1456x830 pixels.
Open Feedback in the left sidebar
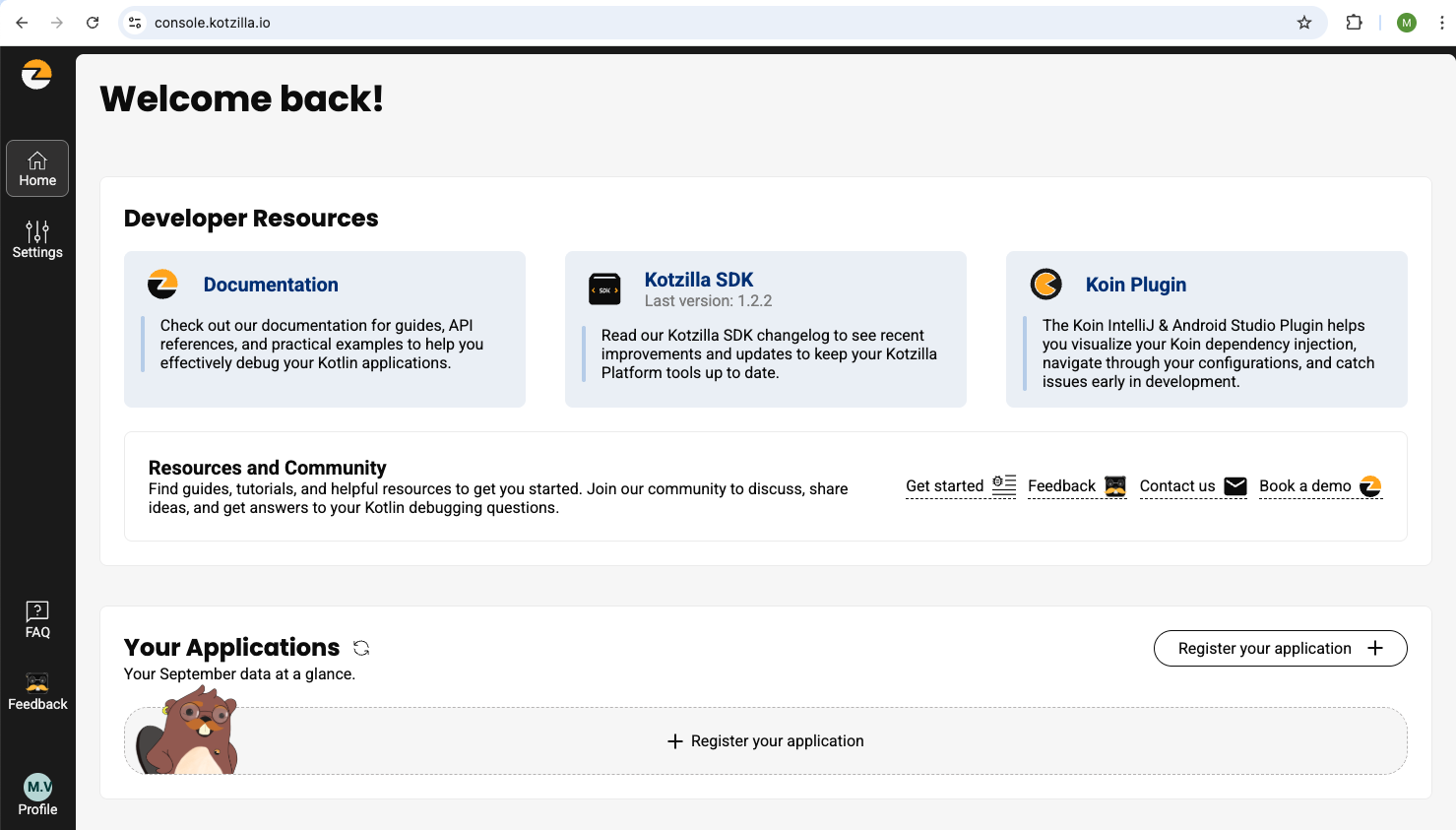37,692
